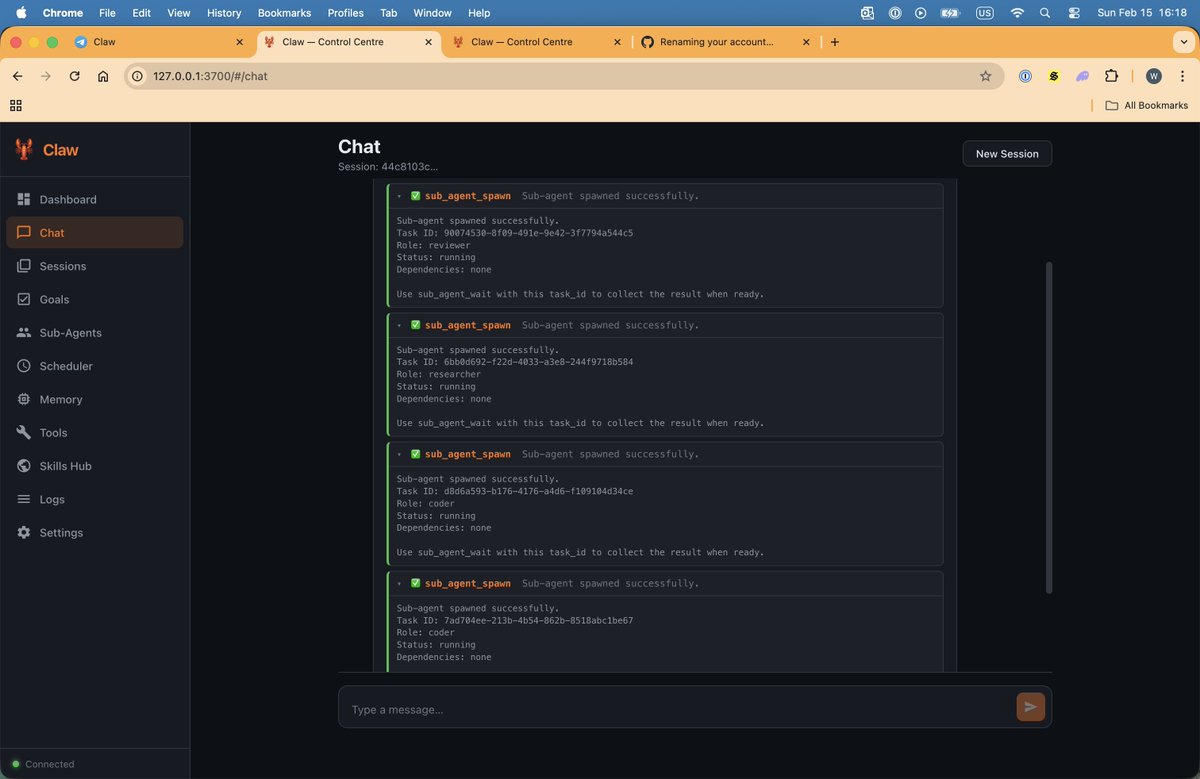Switch to Renaming your account tab
This screenshot has width=1200, height=779.
click(x=725, y=42)
